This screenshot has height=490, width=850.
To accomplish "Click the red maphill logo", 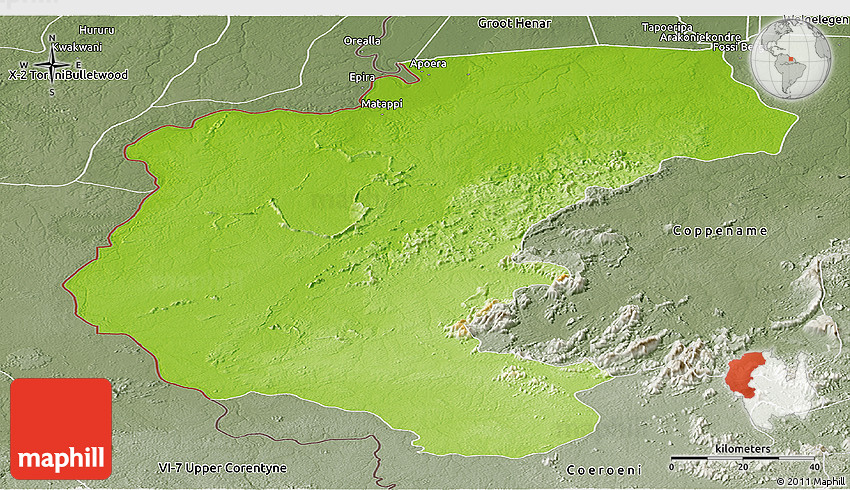I will (x=61, y=428).
